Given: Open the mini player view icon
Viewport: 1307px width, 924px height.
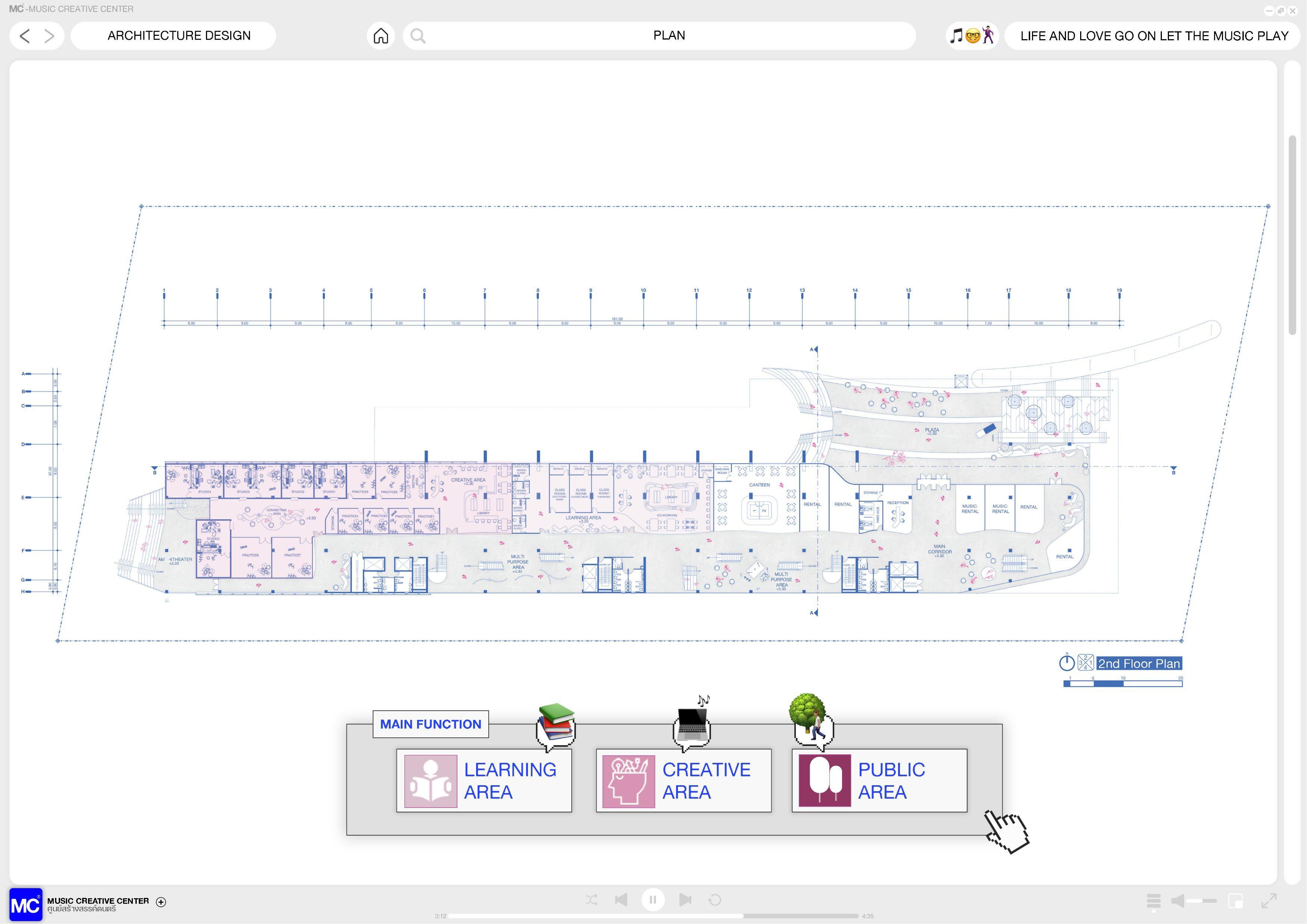Looking at the screenshot, I should 1236,900.
